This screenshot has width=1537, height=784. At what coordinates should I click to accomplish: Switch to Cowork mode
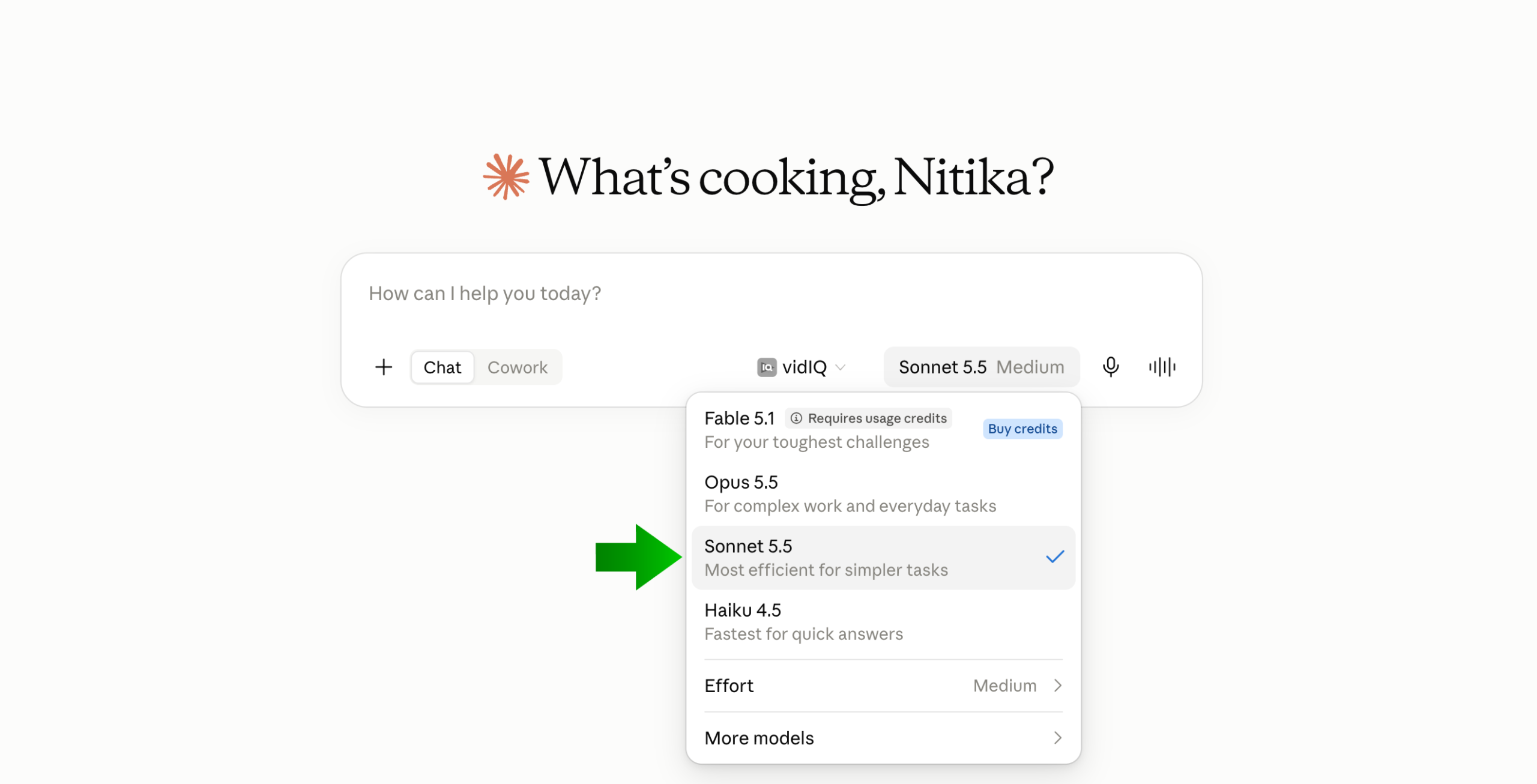[518, 367]
